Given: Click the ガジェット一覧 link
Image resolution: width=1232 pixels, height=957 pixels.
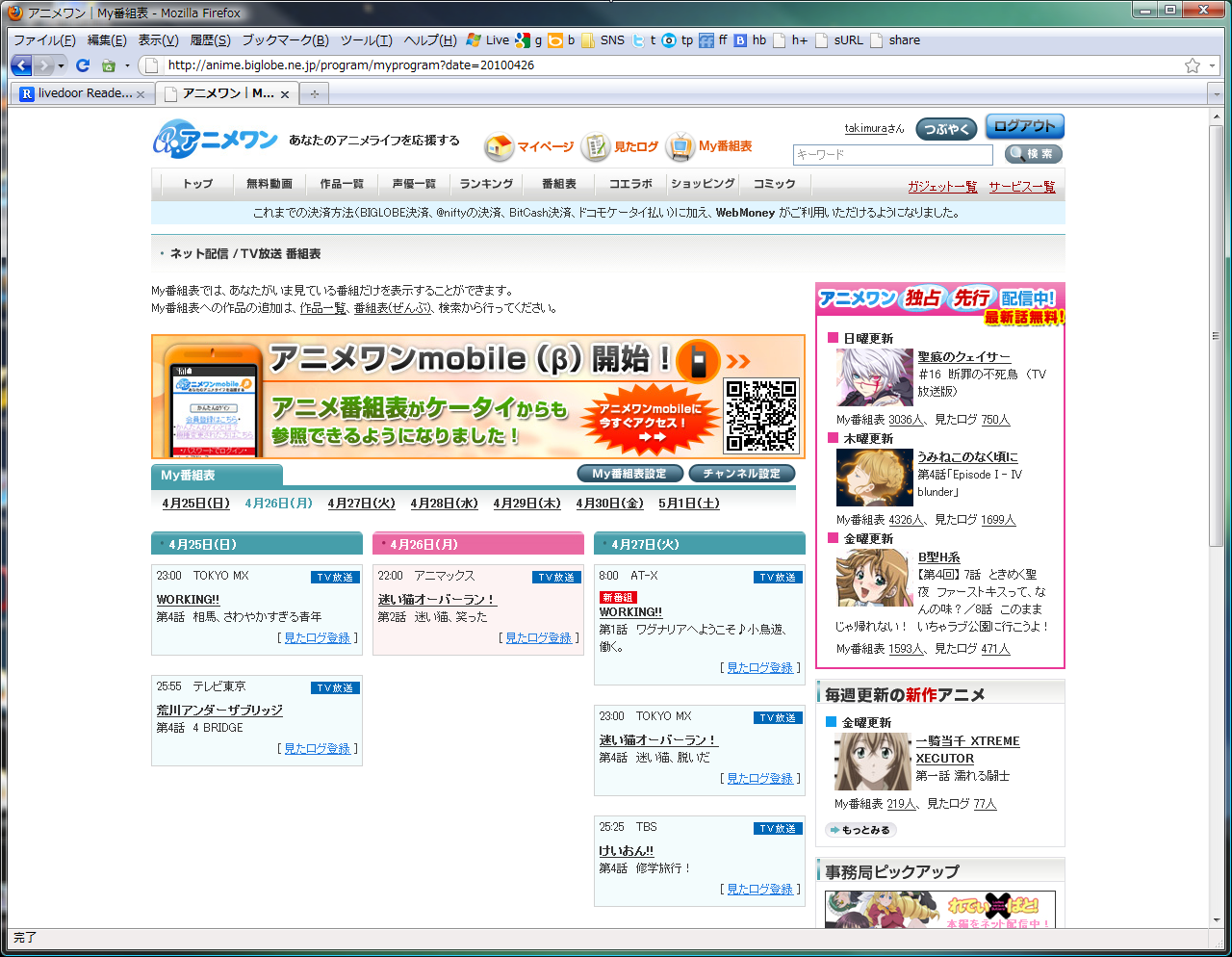Looking at the screenshot, I should click(x=942, y=187).
